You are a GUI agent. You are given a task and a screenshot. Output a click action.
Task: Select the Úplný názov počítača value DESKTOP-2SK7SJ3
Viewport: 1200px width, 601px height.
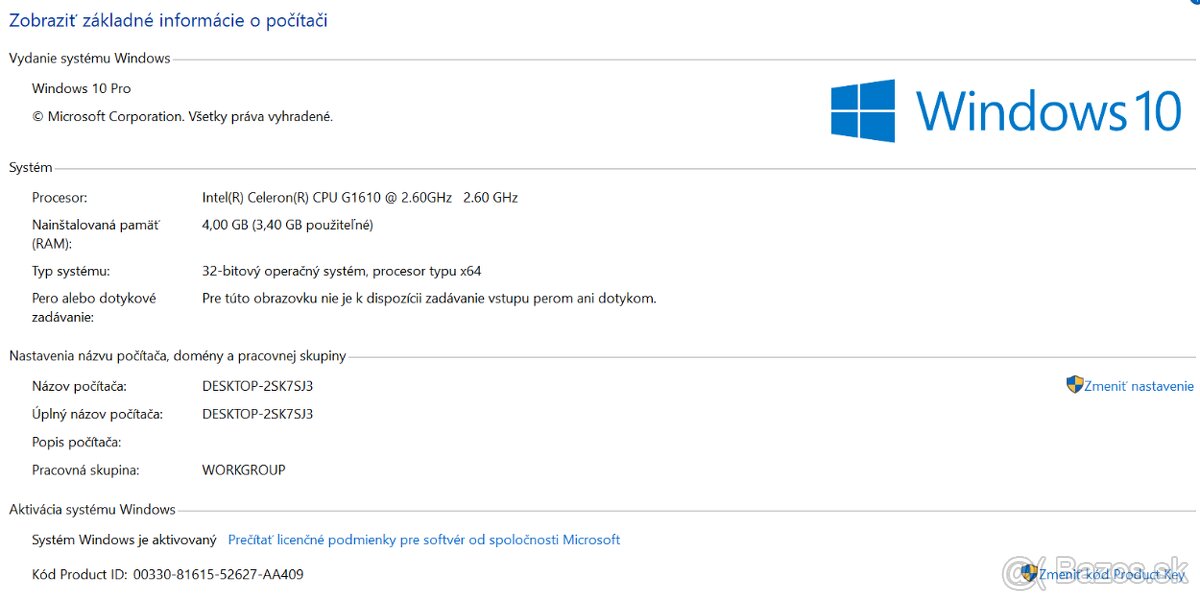point(258,414)
